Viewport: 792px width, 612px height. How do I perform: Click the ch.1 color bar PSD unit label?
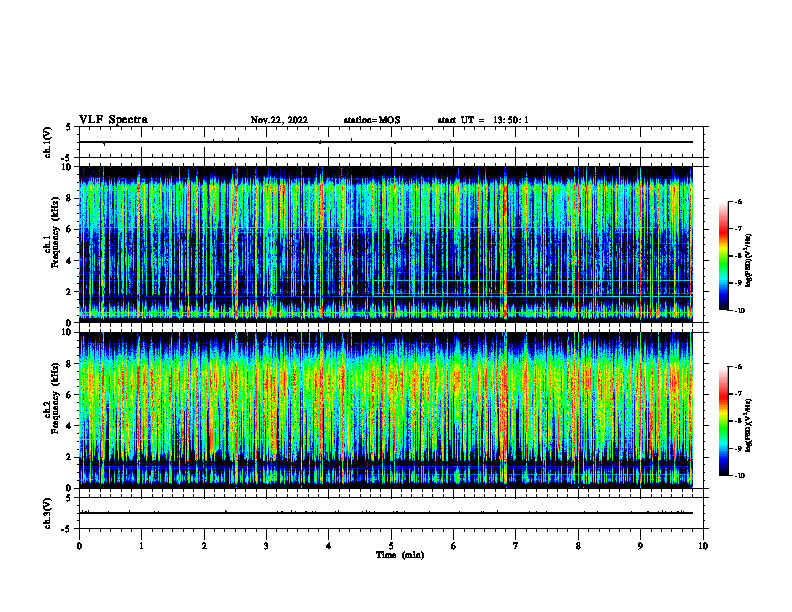(x=749, y=261)
